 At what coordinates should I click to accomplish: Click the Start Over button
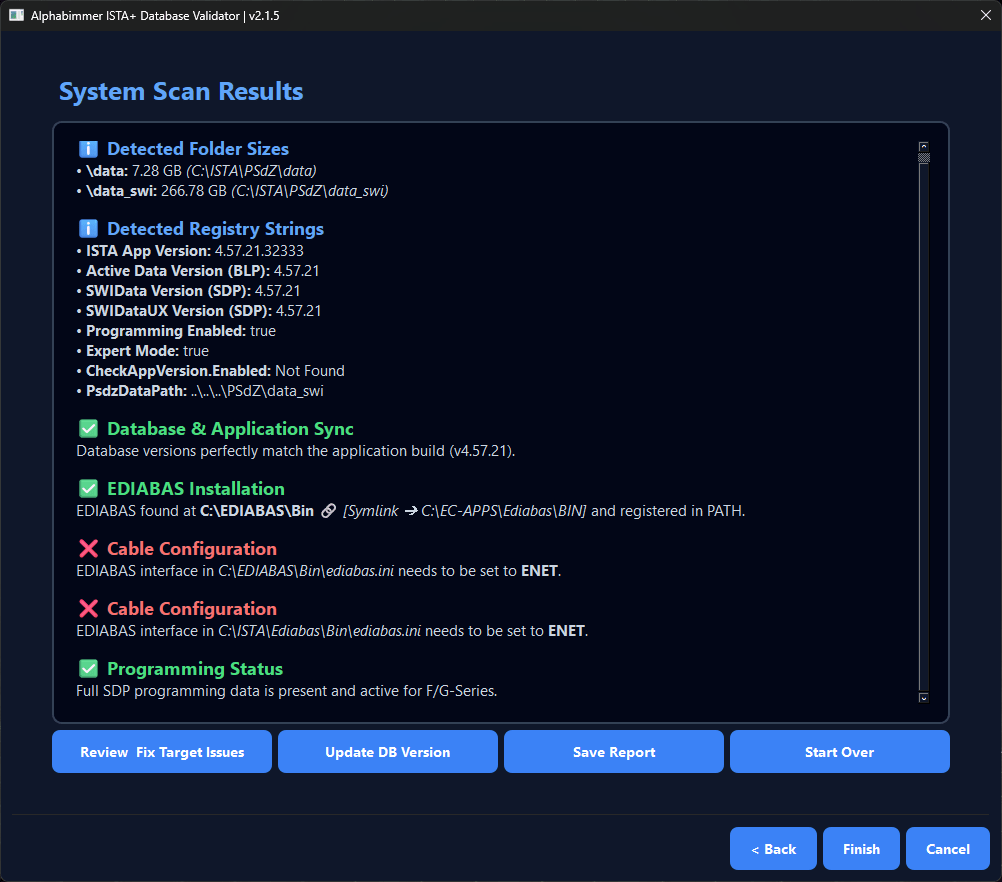point(840,752)
